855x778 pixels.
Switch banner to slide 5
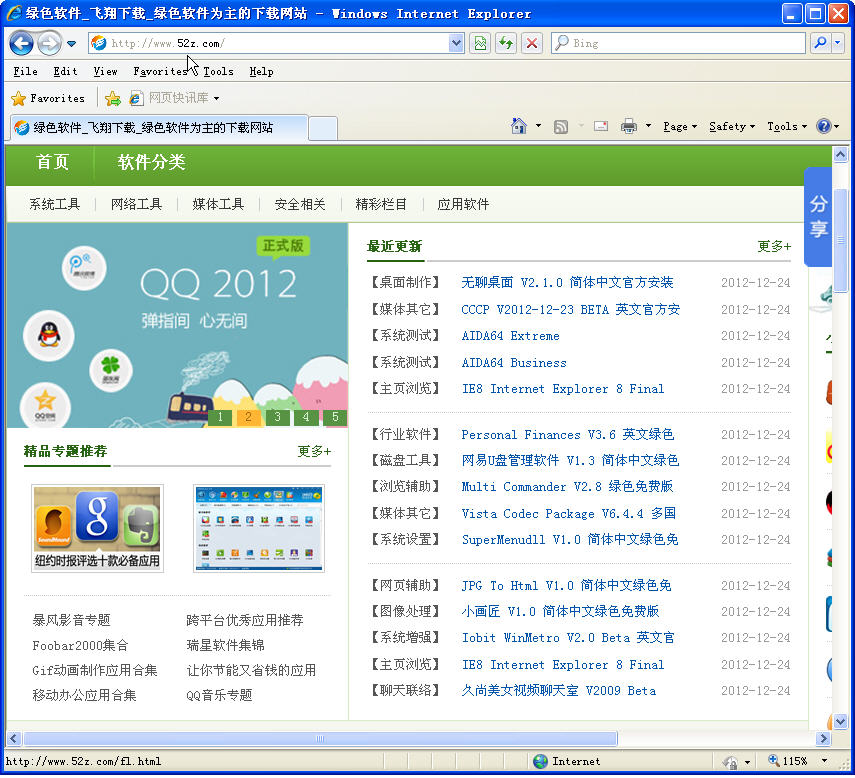tap(335, 418)
